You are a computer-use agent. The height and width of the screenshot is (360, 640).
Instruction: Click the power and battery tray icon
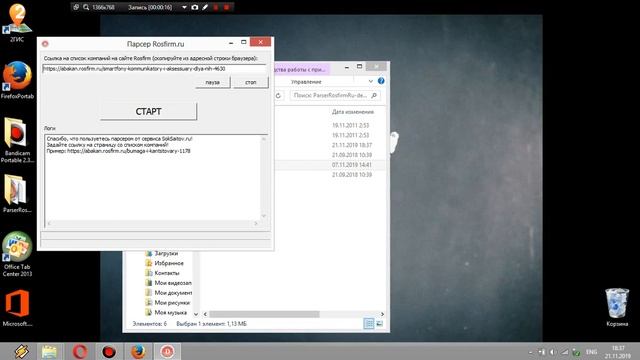point(542,352)
